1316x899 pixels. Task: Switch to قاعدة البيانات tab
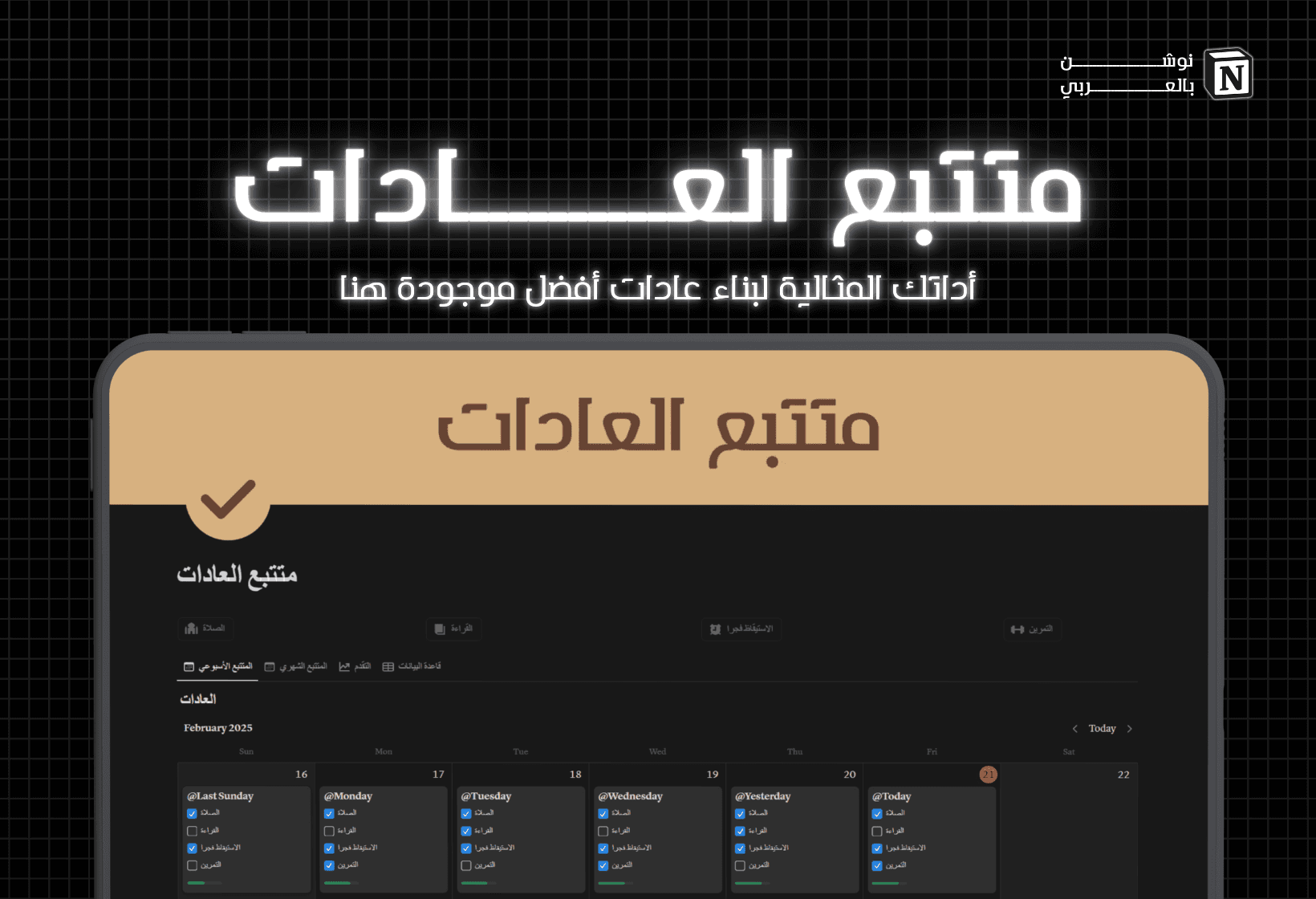tap(412, 666)
